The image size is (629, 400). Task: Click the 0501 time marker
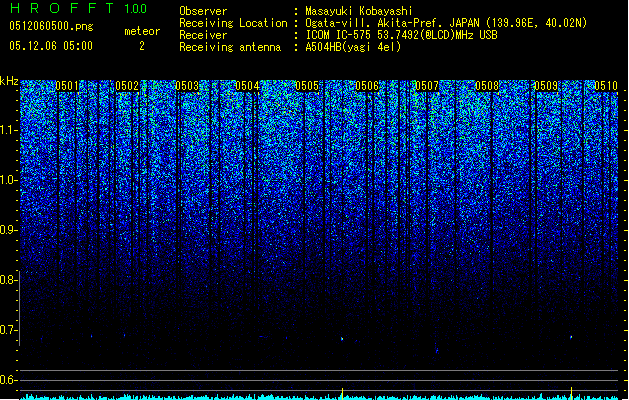[67, 86]
